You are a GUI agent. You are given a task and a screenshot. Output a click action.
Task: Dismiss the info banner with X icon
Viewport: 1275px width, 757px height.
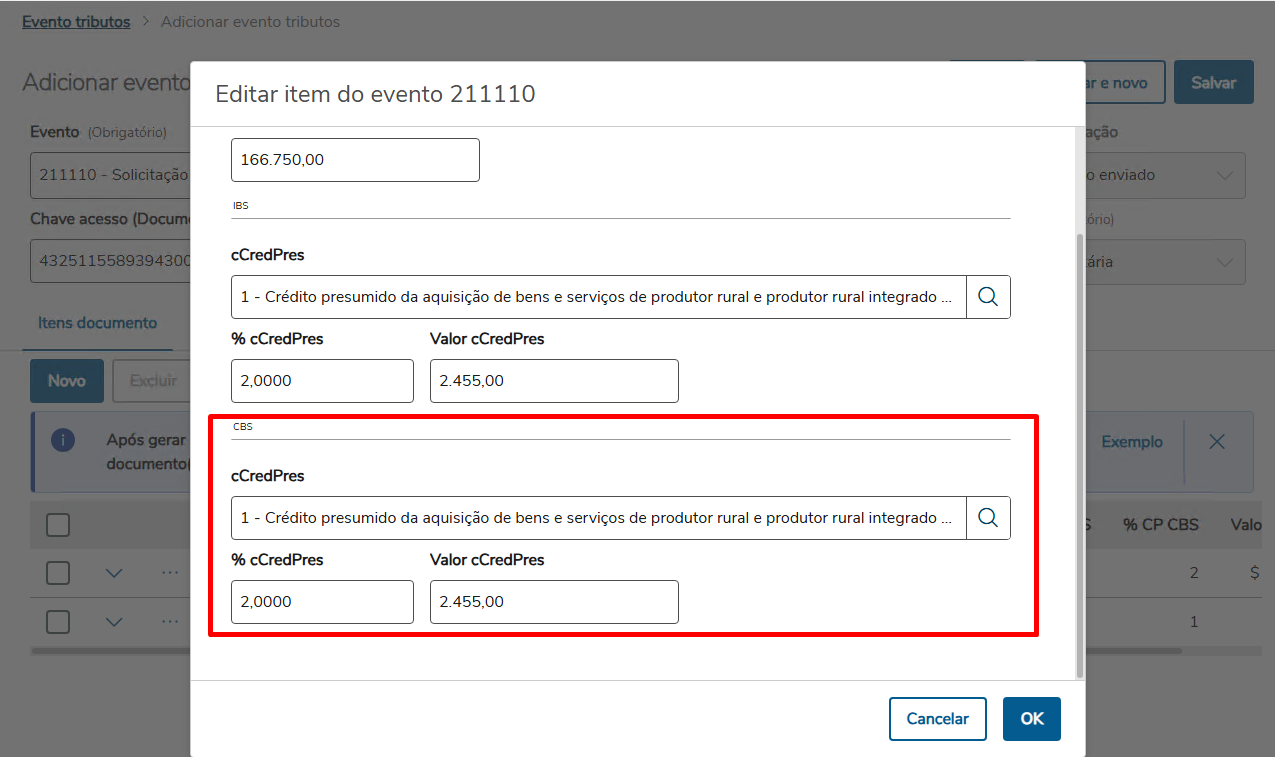pos(1216,442)
